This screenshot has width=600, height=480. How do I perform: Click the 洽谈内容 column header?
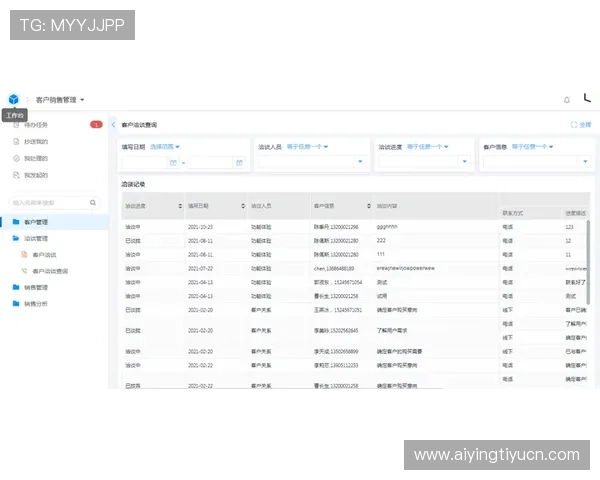point(387,206)
